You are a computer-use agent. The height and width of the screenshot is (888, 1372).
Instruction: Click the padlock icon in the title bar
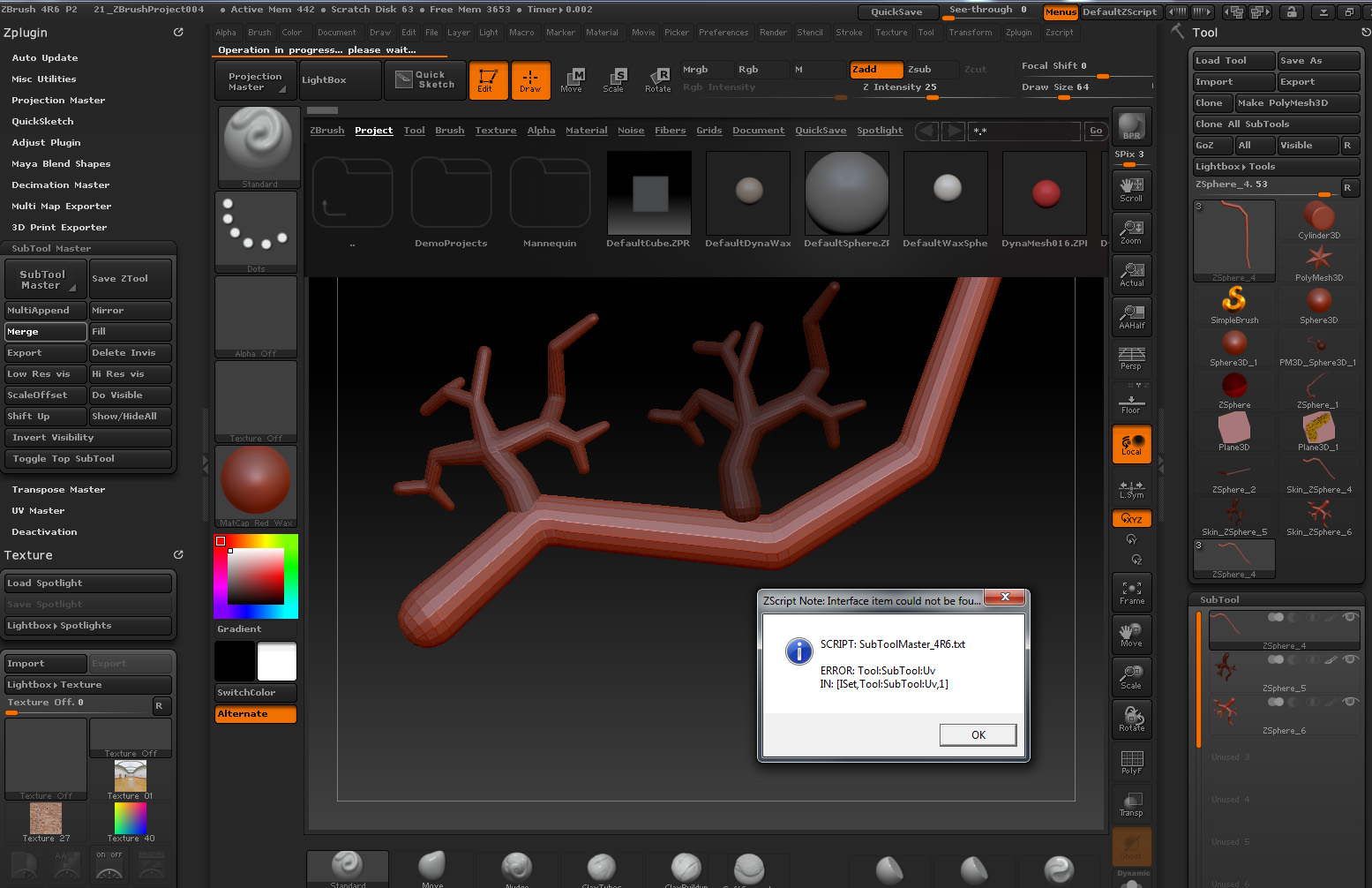(x=1291, y=12)
